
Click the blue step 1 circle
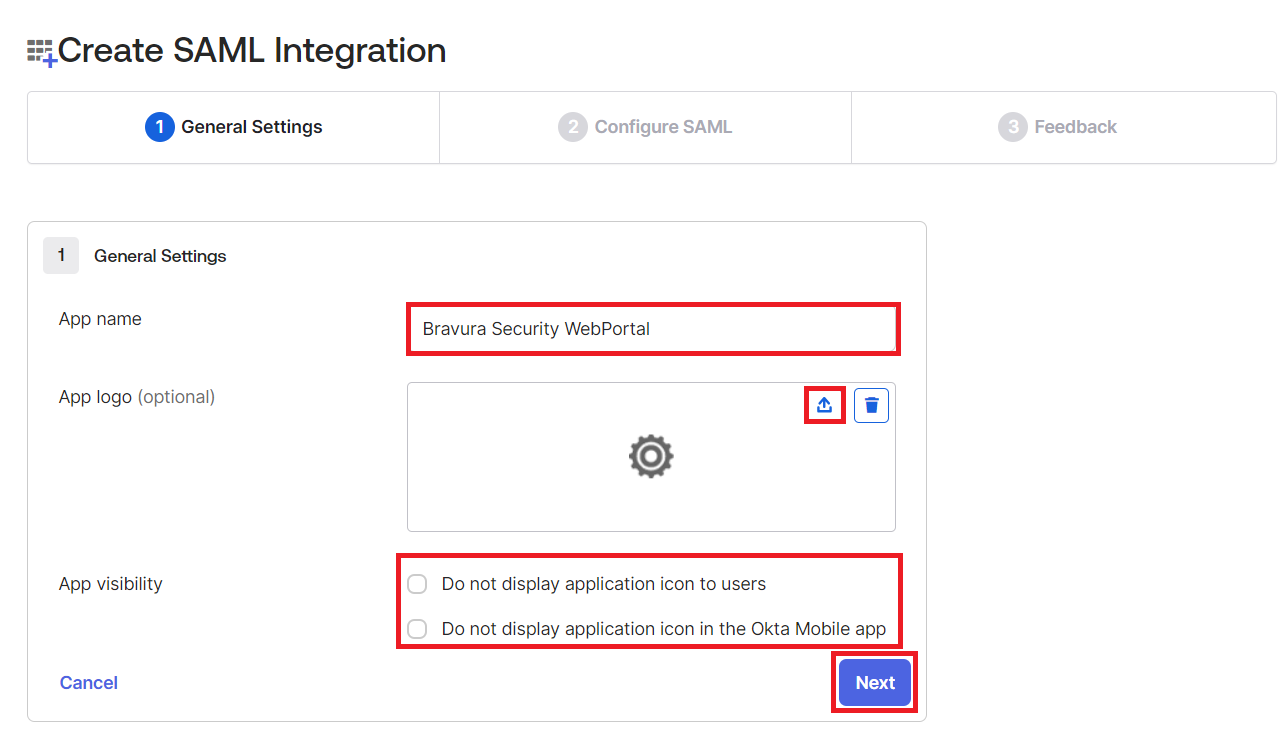(159, 127)
